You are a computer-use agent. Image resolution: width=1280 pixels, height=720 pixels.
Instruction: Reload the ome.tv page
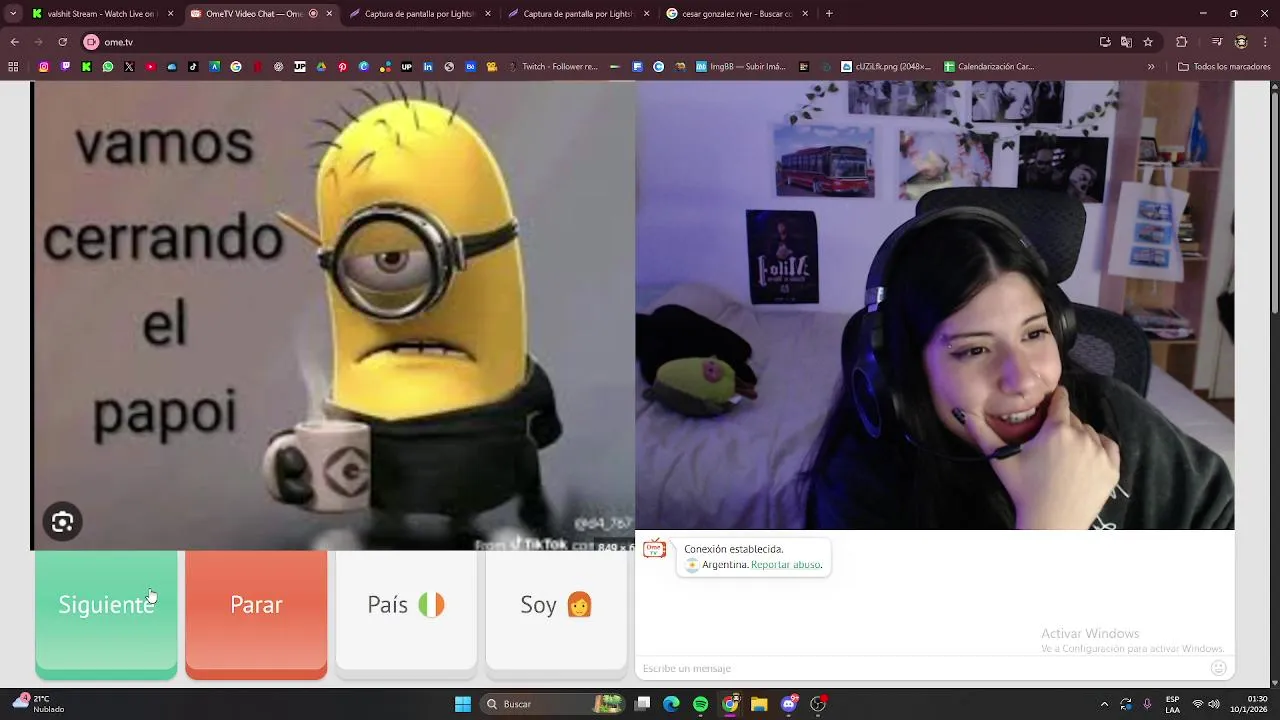click(x=62, y=42)
